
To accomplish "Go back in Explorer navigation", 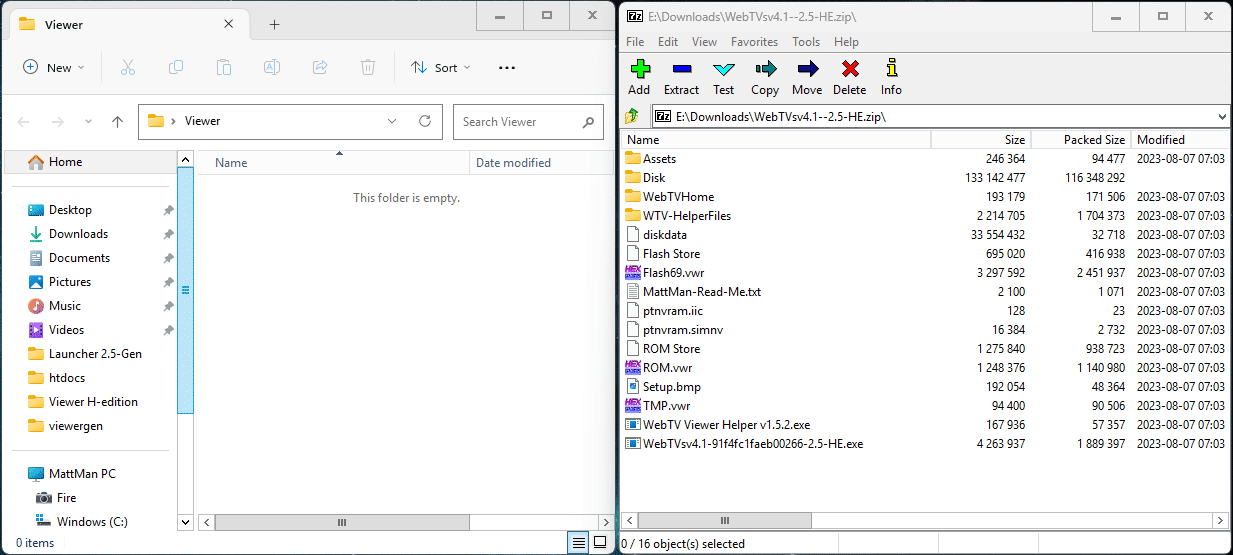I will [x=24, y=122].
